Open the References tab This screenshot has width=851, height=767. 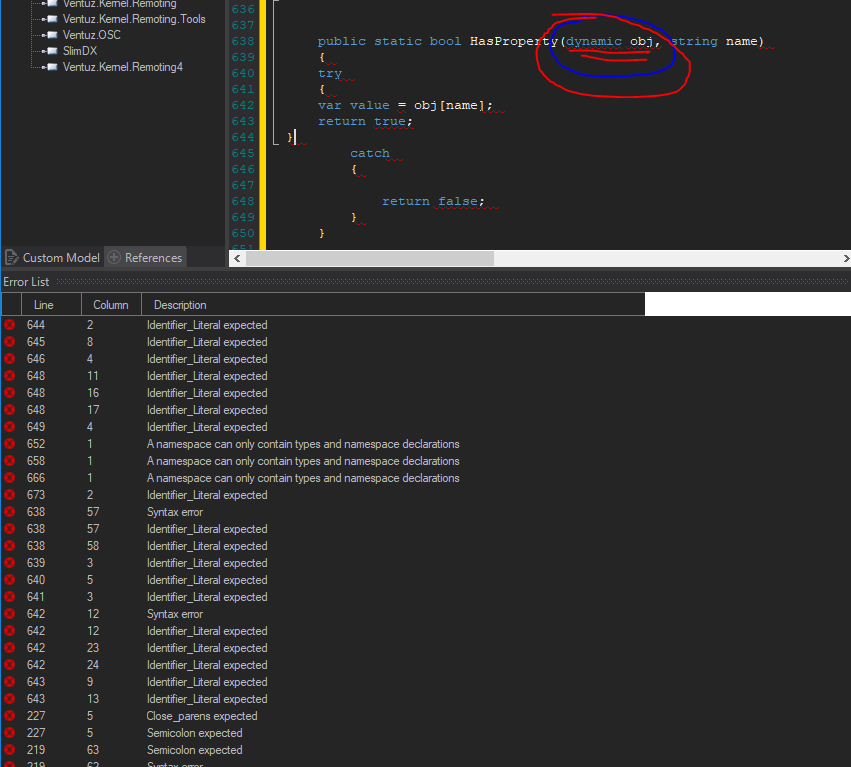coord(153,258)
